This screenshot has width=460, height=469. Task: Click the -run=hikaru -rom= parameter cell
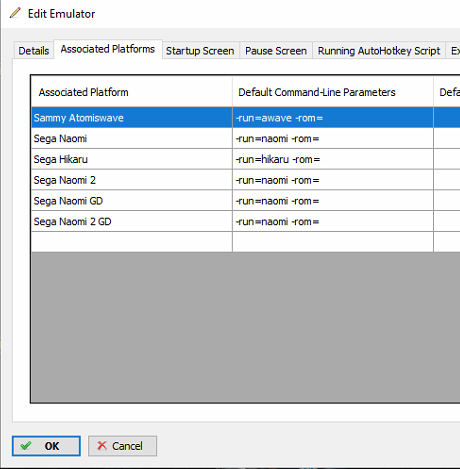[x=333, y=159]
